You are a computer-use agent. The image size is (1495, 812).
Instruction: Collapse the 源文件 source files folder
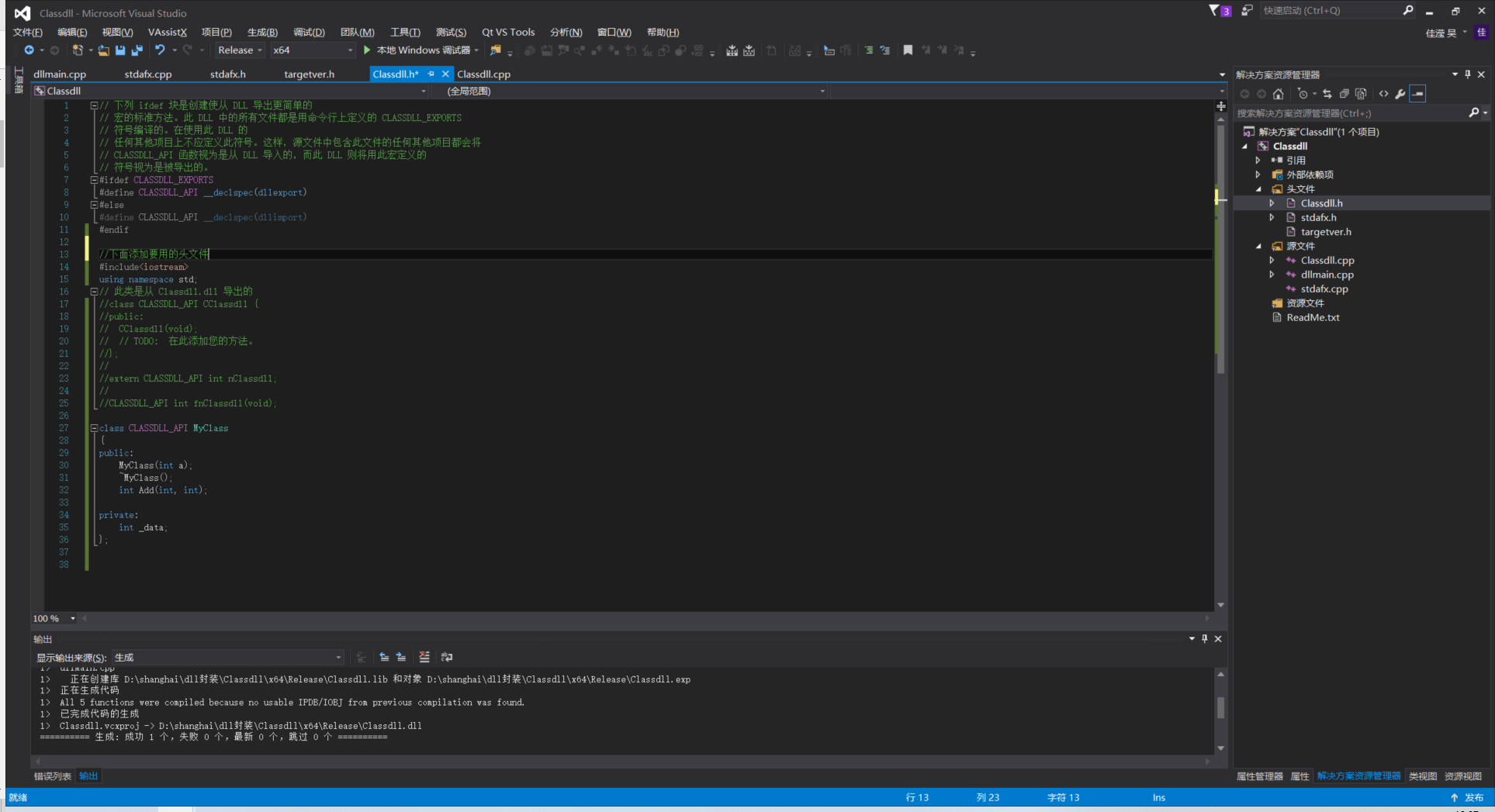click(x=1258, y=247)
